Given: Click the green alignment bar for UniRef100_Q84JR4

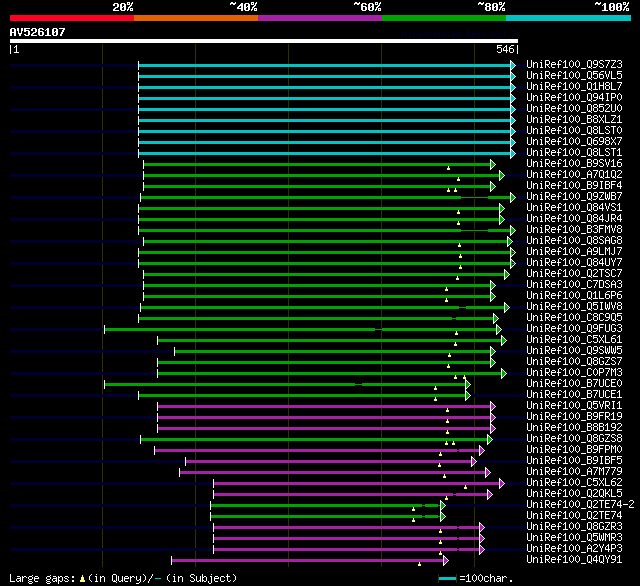Looking at the screenshot, I should pyautogui.click(x=319, y=220).
